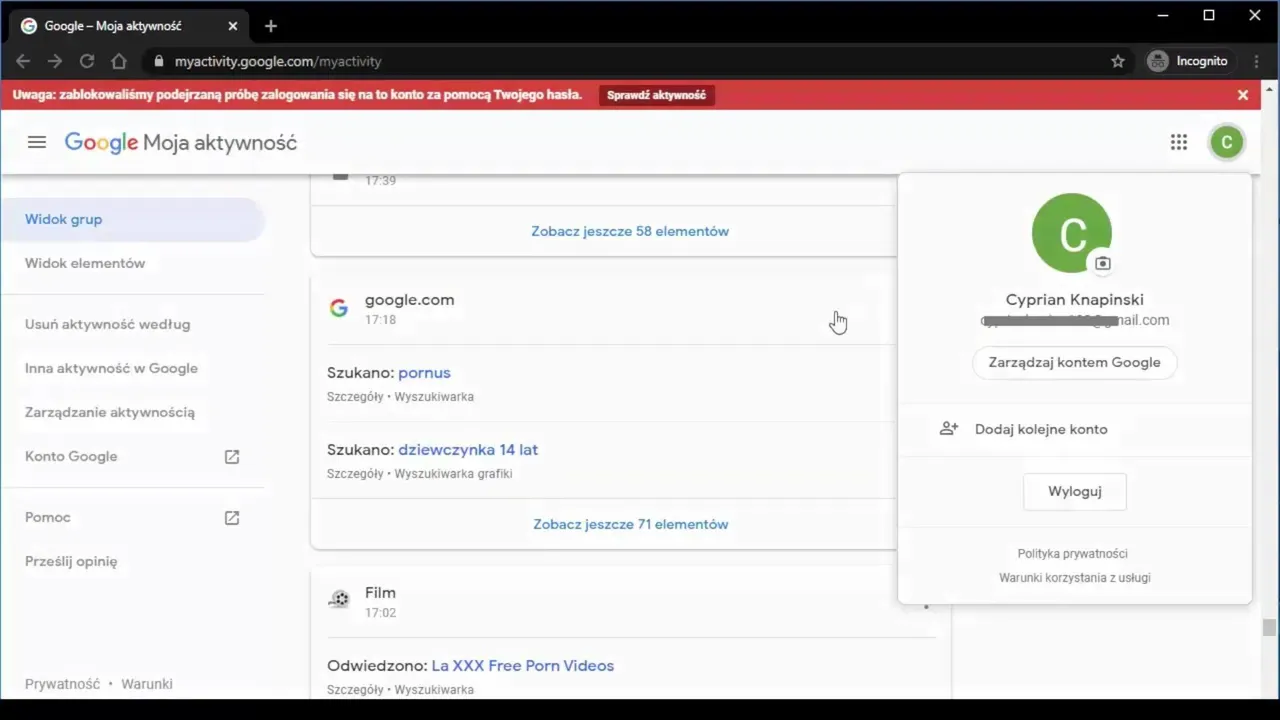Click the Google Moja aktywność logo

181,142
